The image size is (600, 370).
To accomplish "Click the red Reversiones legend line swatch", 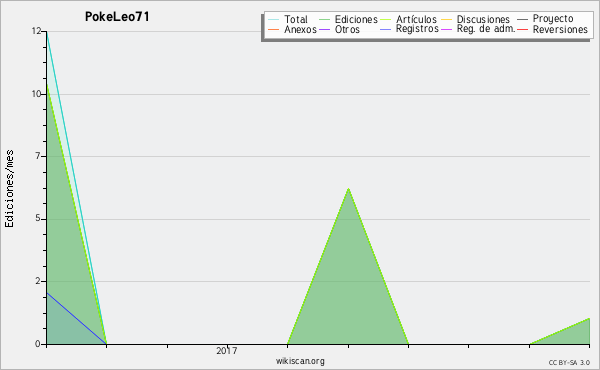I will click(x=523, y=29).
